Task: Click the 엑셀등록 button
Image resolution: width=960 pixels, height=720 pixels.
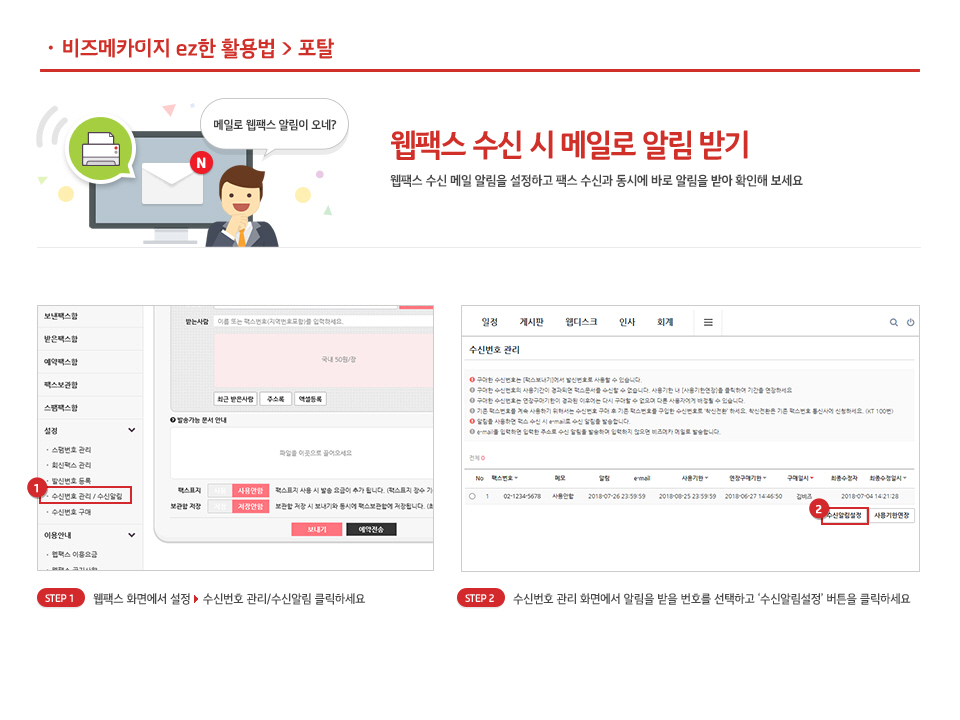Action: pos(310,399)
